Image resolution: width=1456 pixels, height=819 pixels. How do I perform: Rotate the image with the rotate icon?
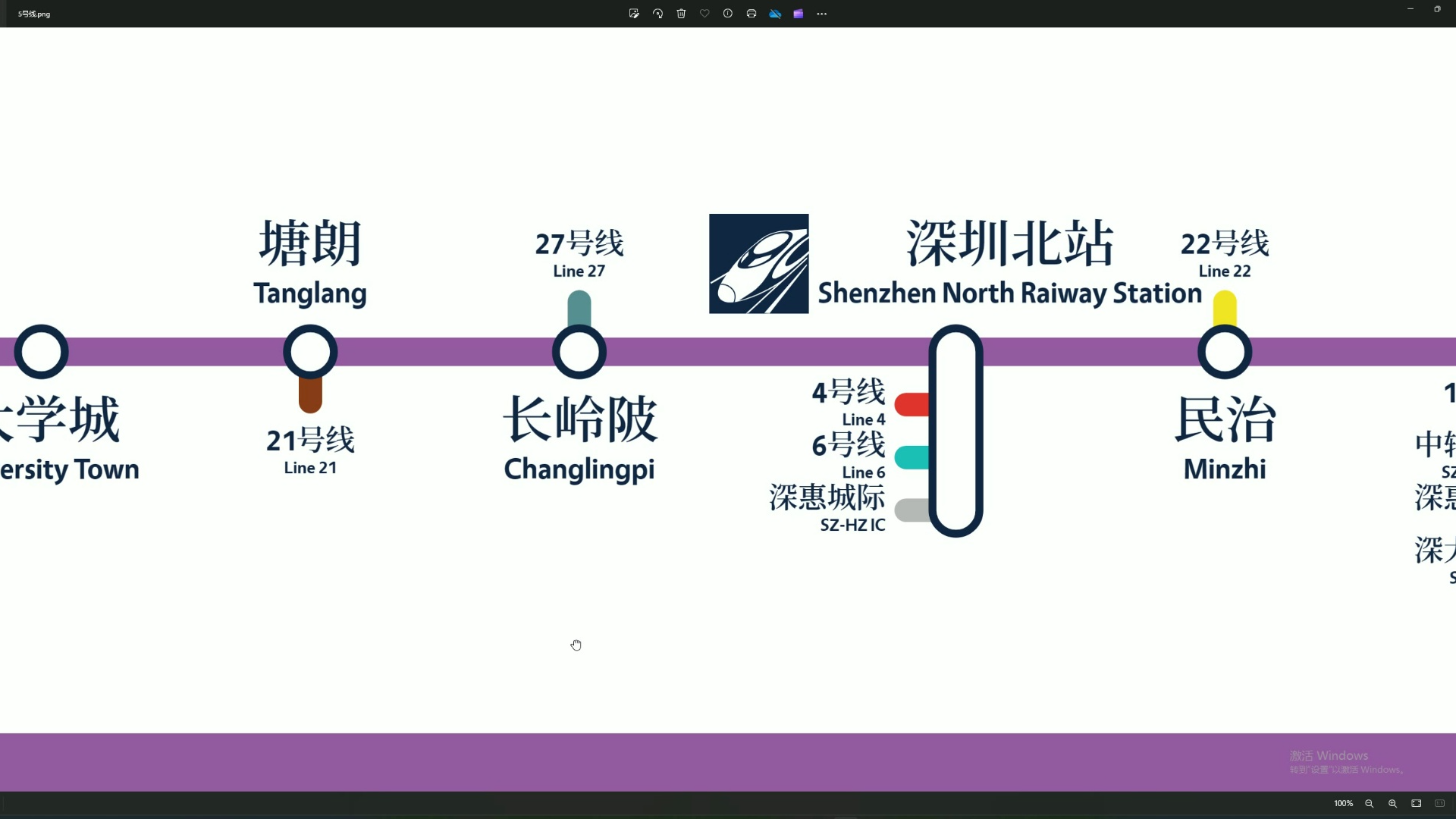657,14
